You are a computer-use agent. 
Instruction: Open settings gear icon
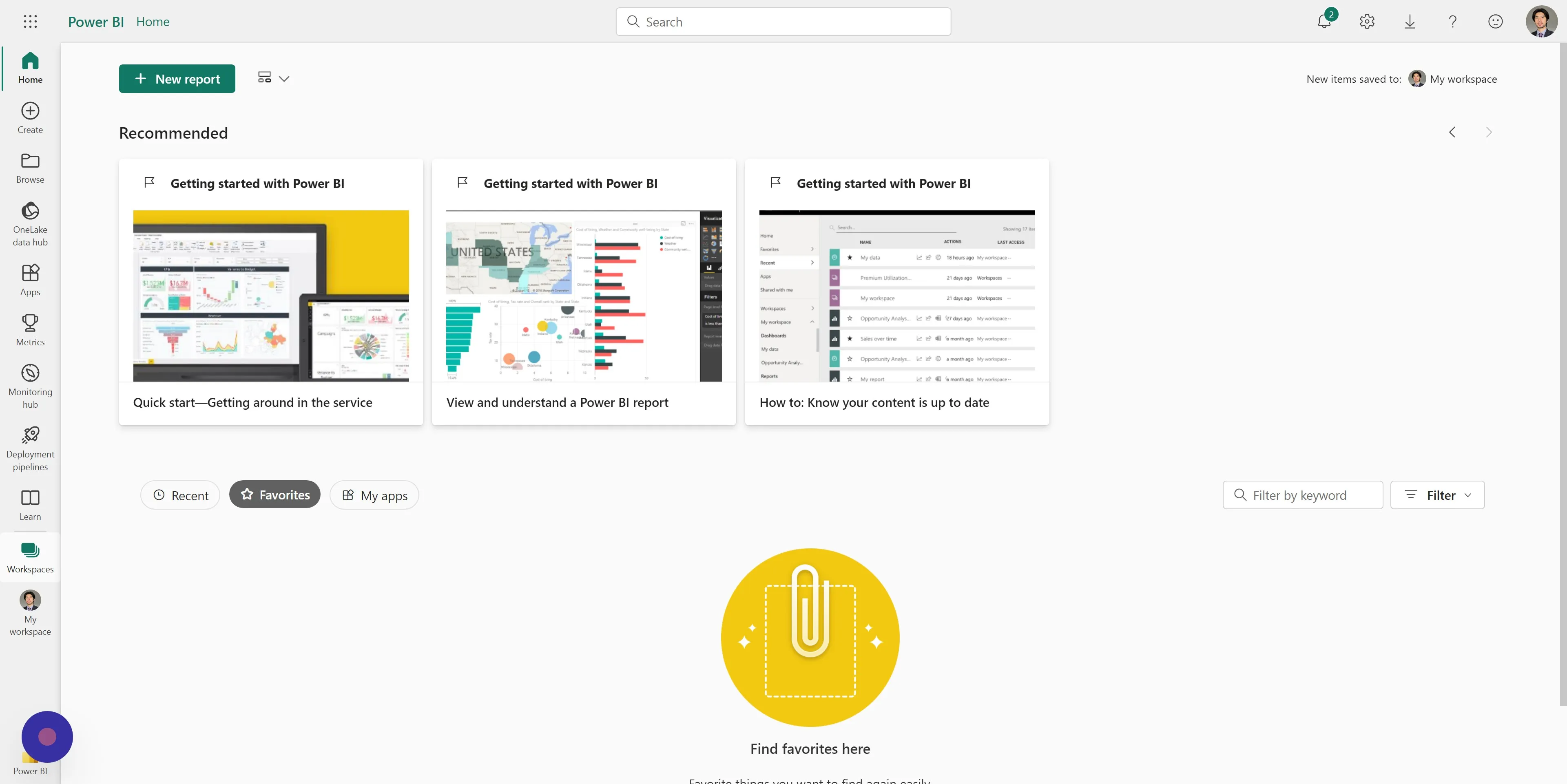click(x=1367, y=22)
